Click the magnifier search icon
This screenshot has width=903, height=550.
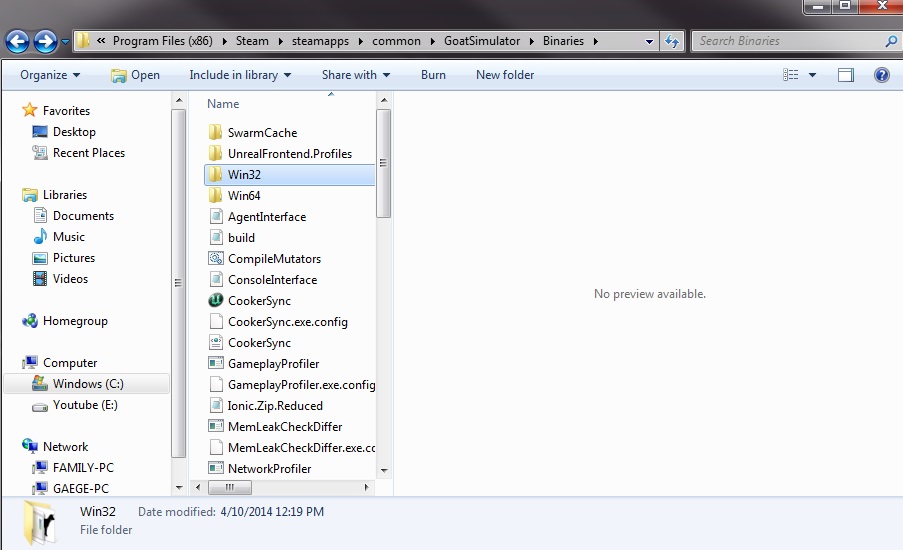tap(890, 41)
